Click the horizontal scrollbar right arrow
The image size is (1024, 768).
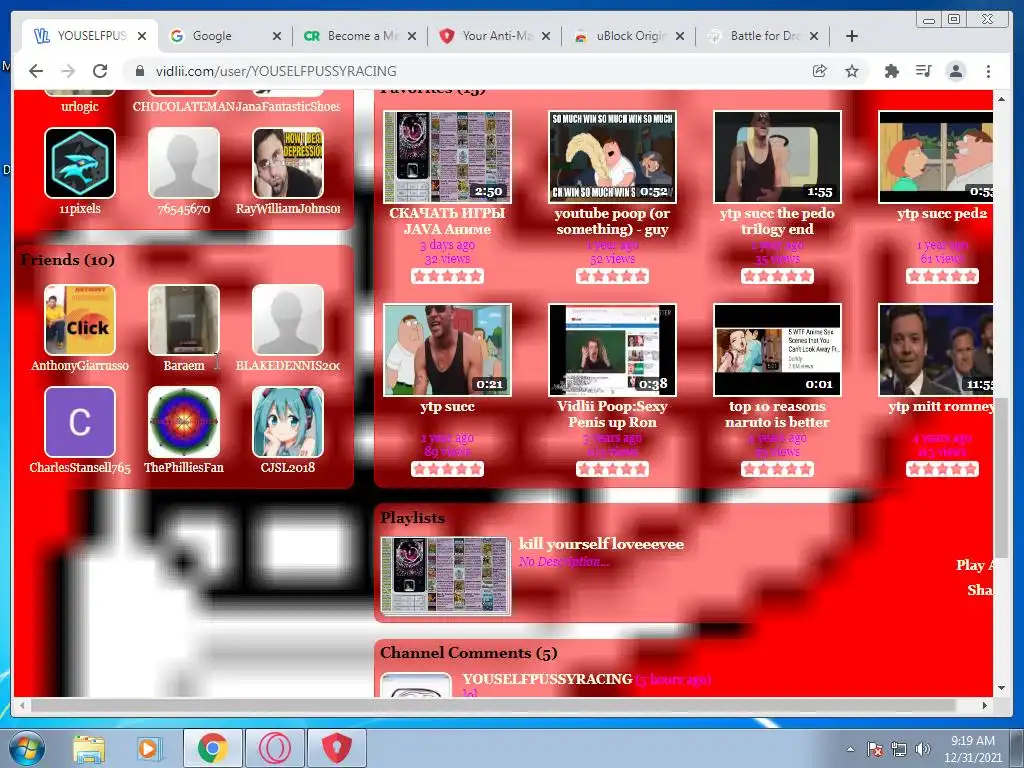[985, 705]
